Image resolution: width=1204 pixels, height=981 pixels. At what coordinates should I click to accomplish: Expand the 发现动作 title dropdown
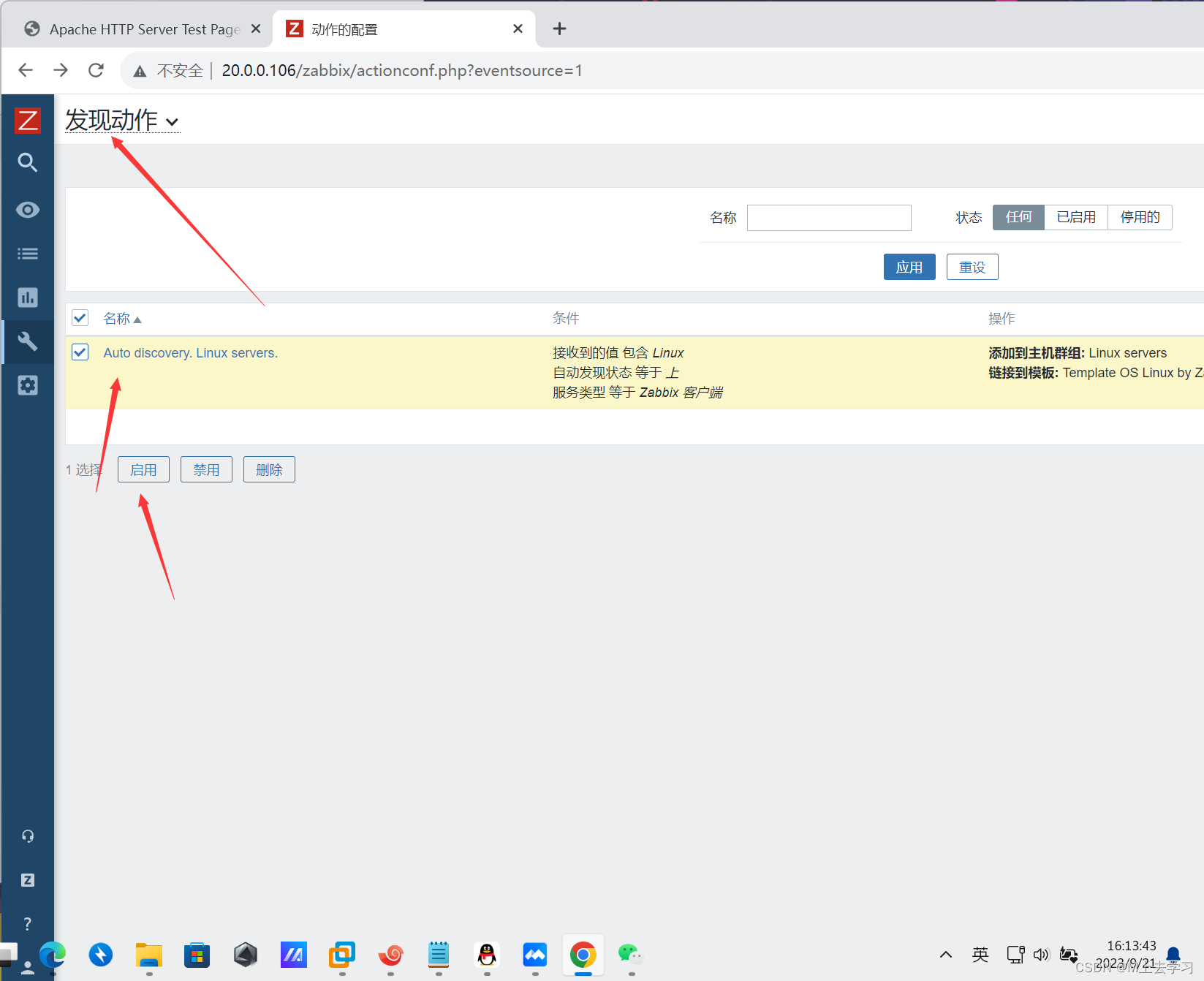[x=122, y=120]
